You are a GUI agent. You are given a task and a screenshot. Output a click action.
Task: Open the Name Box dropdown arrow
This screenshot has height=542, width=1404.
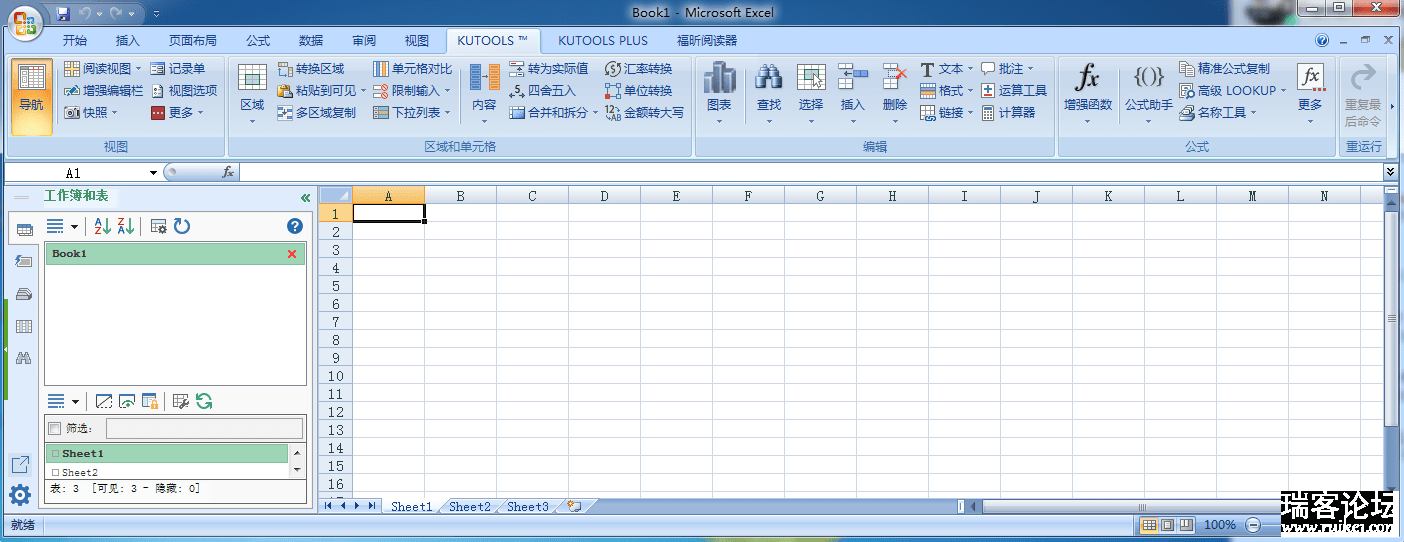click(x=153, y=173)
